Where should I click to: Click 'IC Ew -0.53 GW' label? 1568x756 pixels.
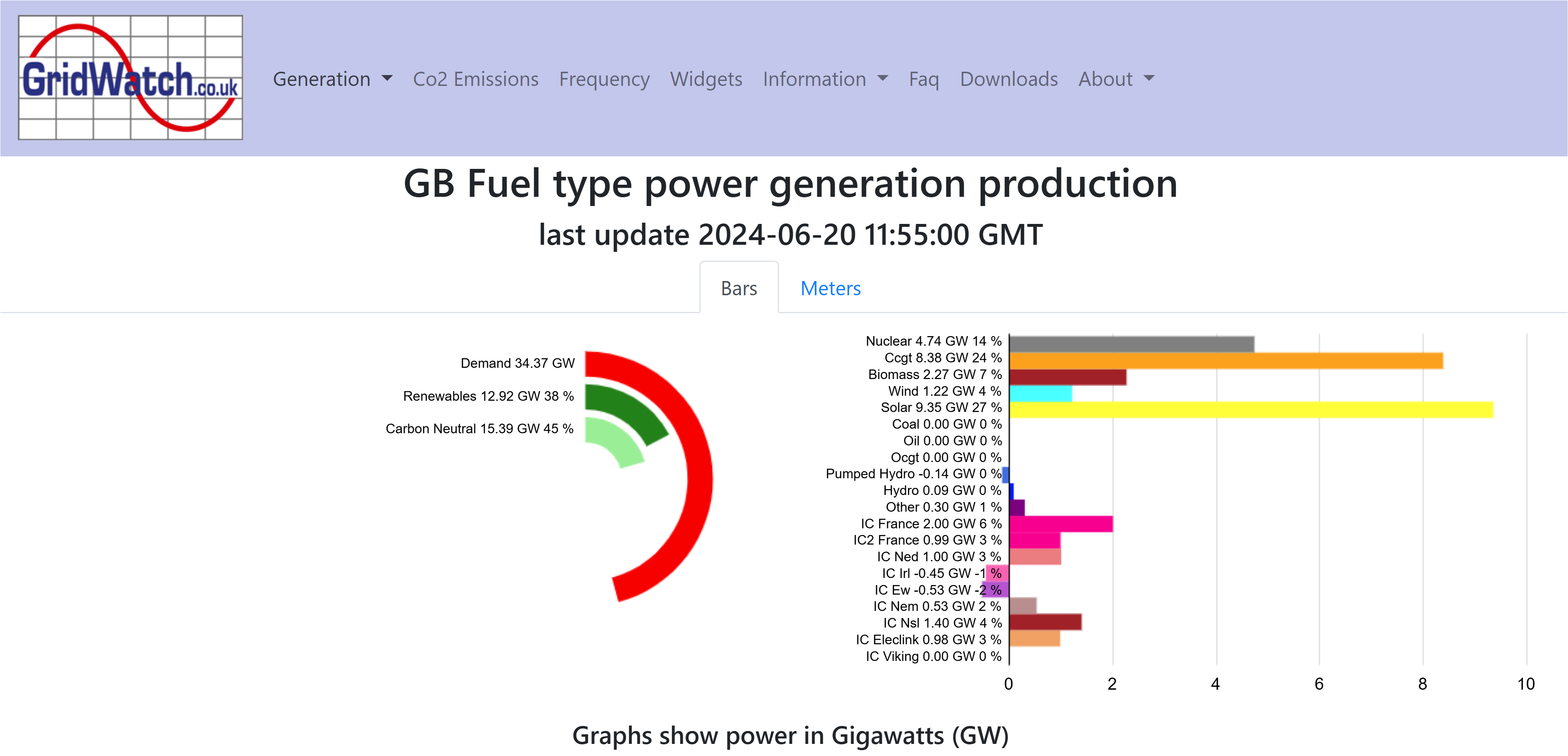point(922,590)
